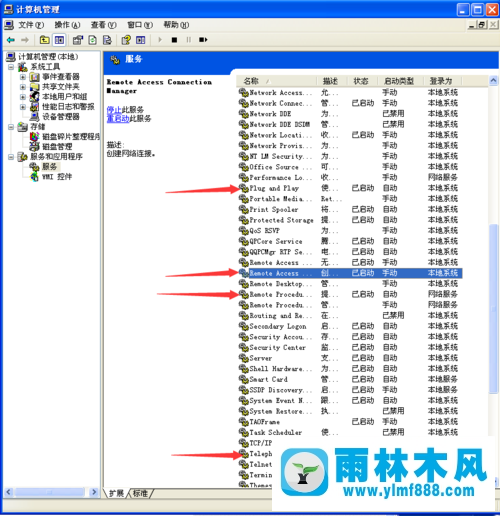Screen dimensions: 500x516
Task: Expand the 性能日志和警报 tree node
Action: click(x=23, y=107)
